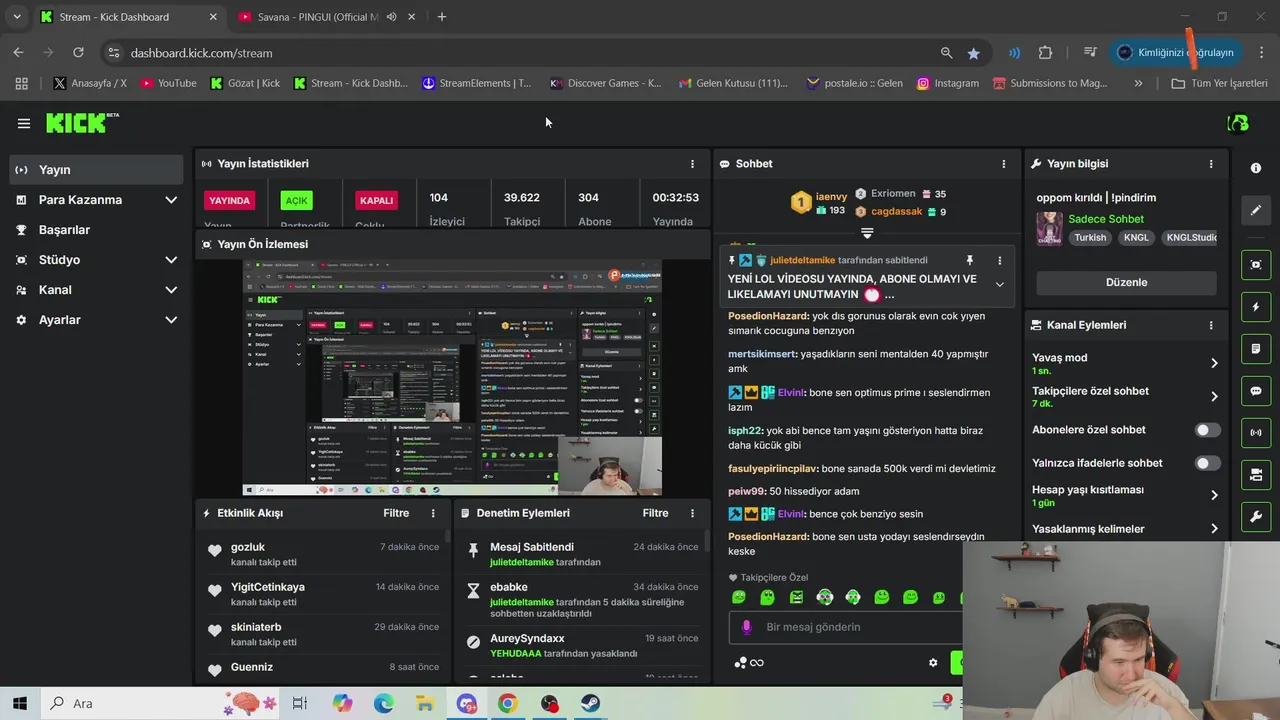
Task: Insert the angry square green emote
Action: tap(796, 597)
